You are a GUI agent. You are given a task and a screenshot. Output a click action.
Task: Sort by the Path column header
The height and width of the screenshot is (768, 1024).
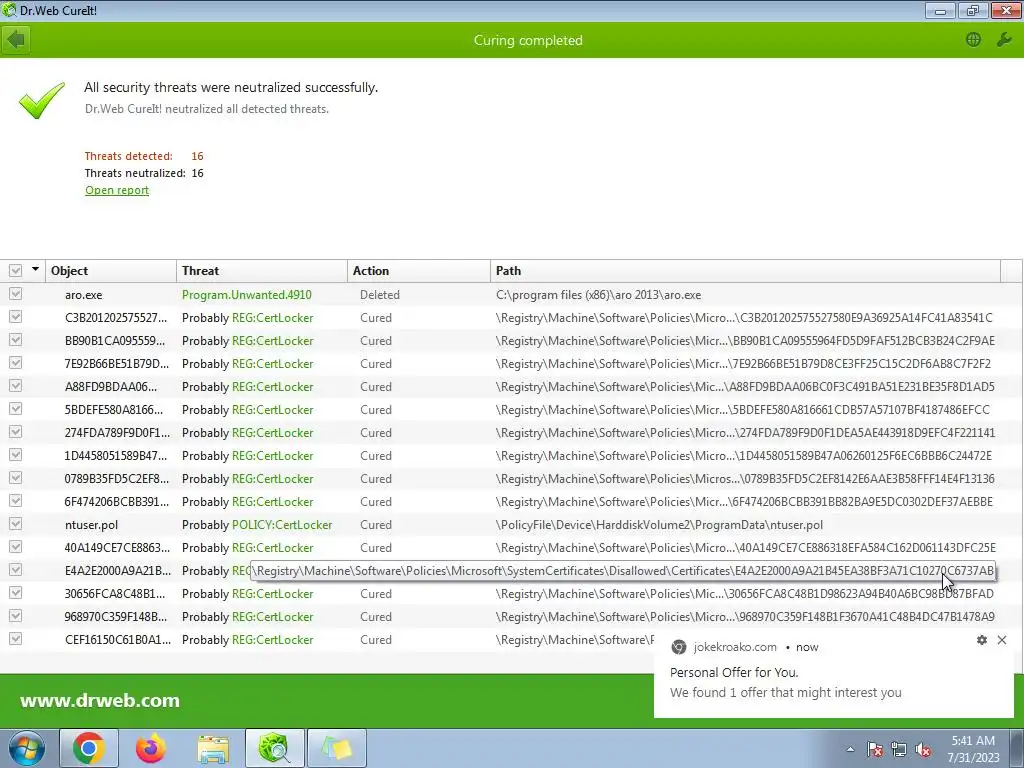[745, 270]
